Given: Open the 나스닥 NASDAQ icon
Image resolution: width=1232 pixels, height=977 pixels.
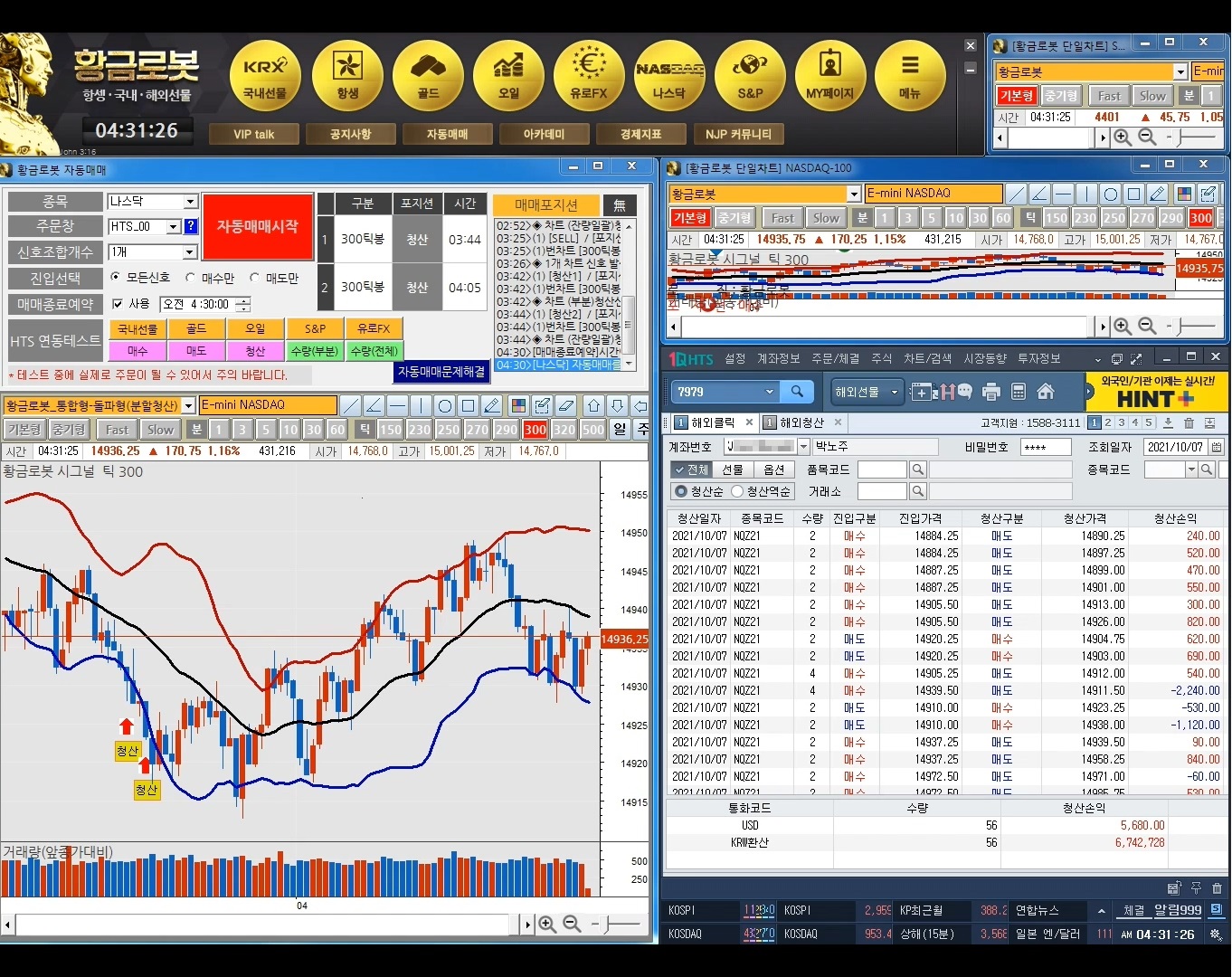Looking at the screenshot, I should pyautogui.click(x=669, y=76).
